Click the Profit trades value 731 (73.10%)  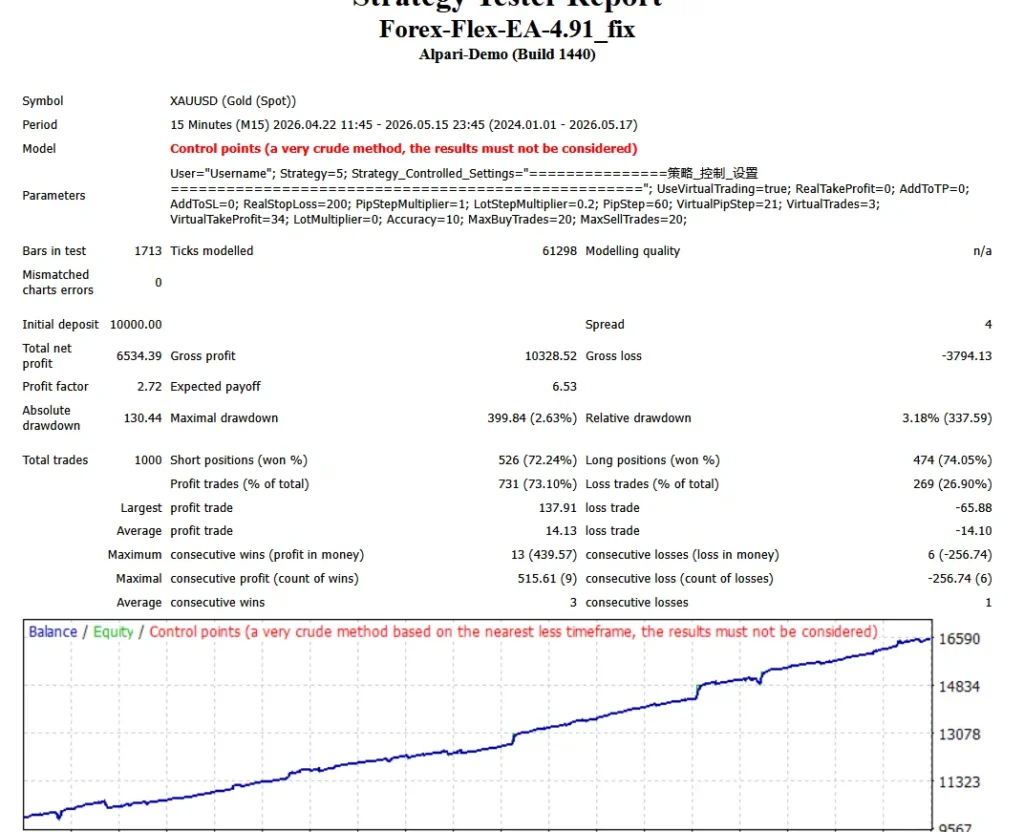click(x=537, y=484)
